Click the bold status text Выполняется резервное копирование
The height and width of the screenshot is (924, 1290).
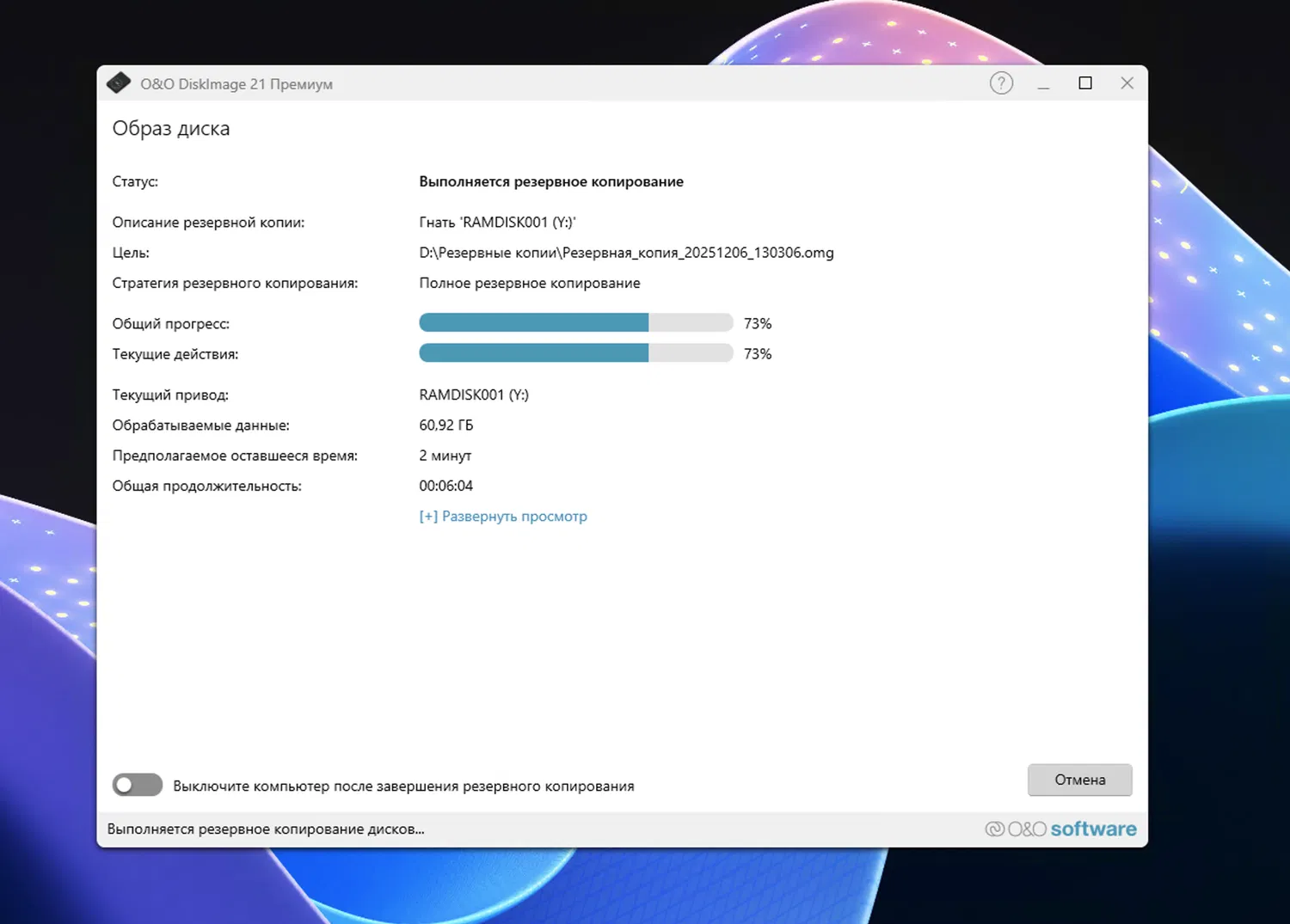(551, 182)
